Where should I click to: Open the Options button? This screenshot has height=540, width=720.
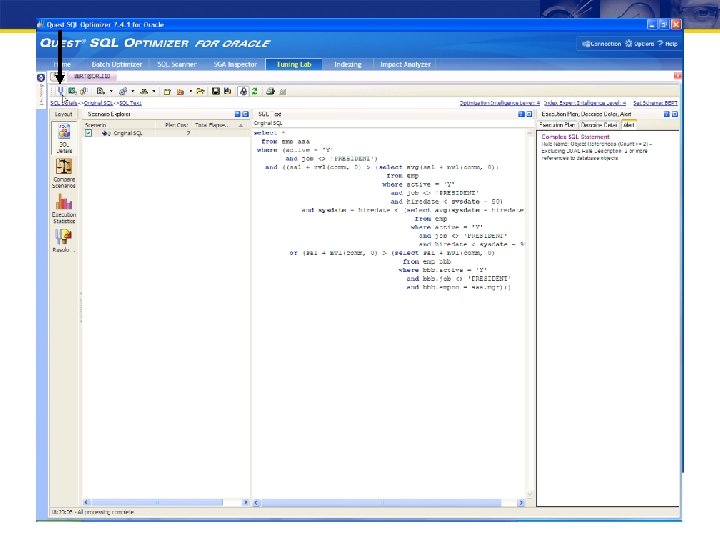[639, 44]
